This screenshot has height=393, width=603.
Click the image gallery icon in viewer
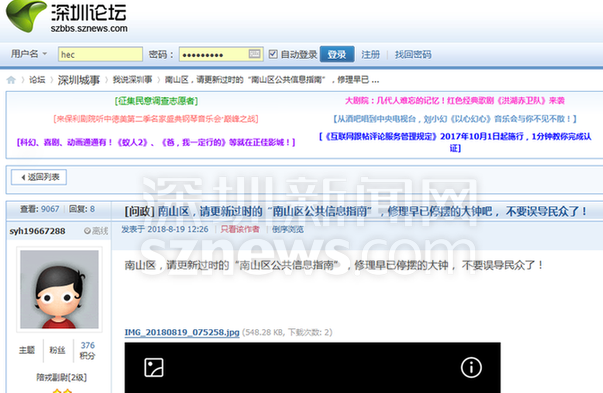click(153, 367)
